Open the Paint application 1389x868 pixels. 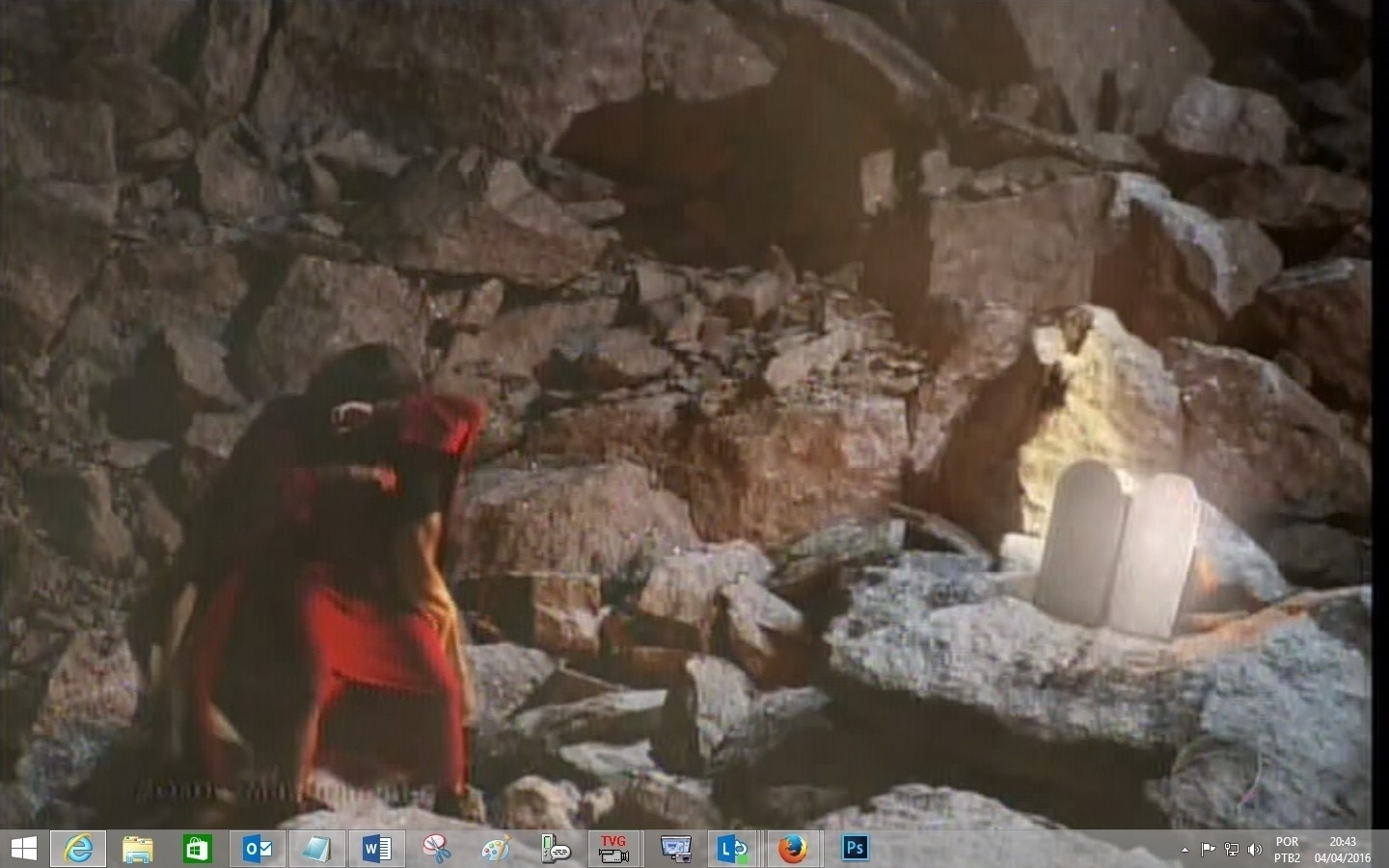(496, 849)
